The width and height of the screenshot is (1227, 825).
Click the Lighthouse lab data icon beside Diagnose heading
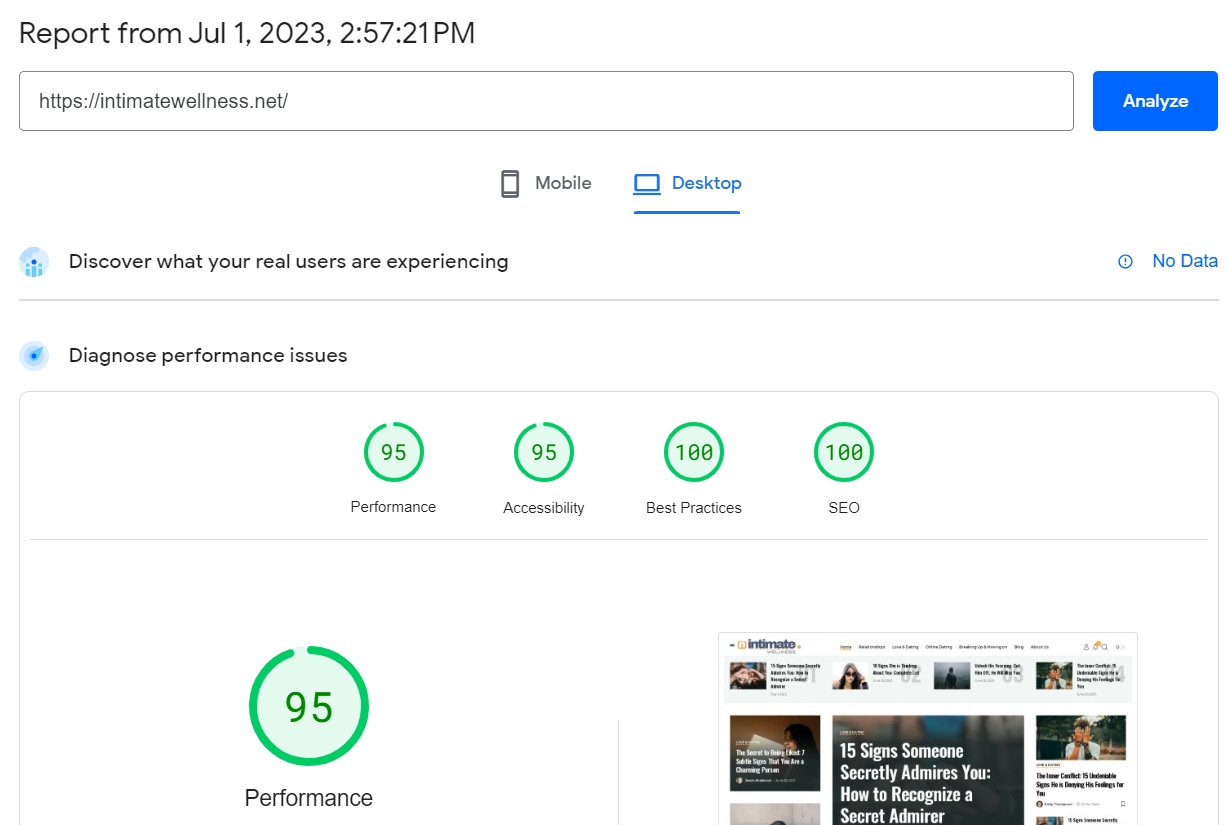tap(33, 355)
